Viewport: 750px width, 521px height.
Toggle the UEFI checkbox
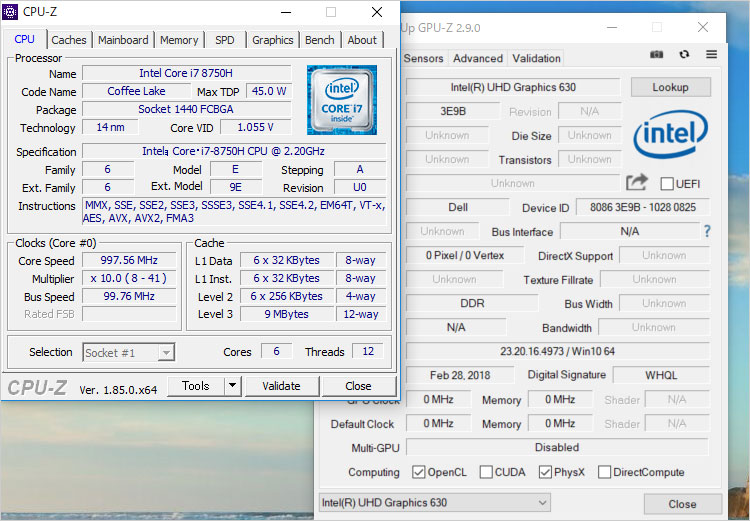(x=667, y=184)
